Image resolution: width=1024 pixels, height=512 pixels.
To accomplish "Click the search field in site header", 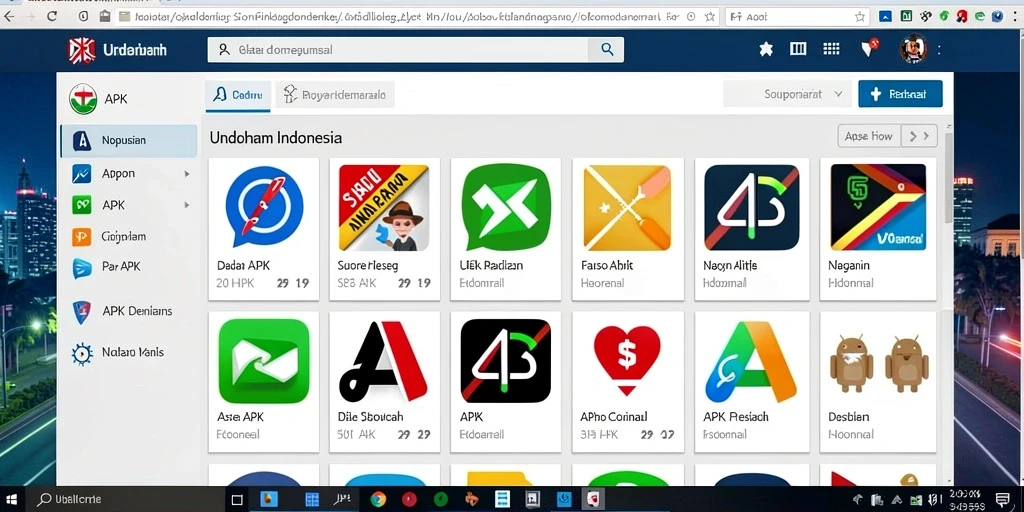I will tap(398, 50).
